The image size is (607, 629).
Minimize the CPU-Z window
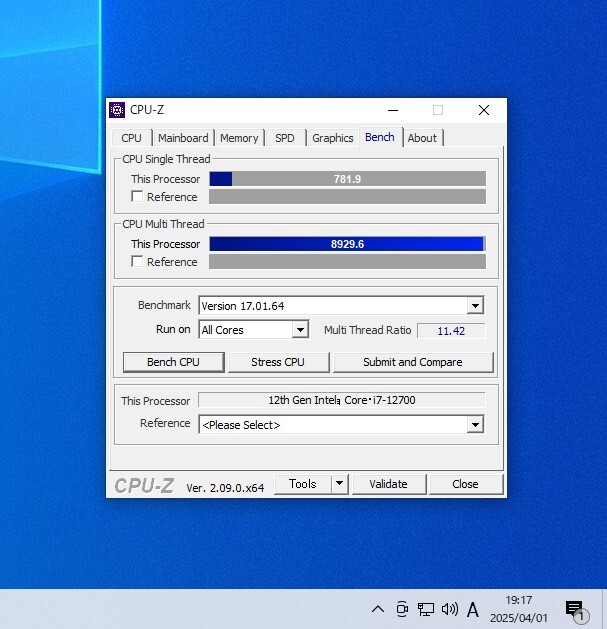393,110
